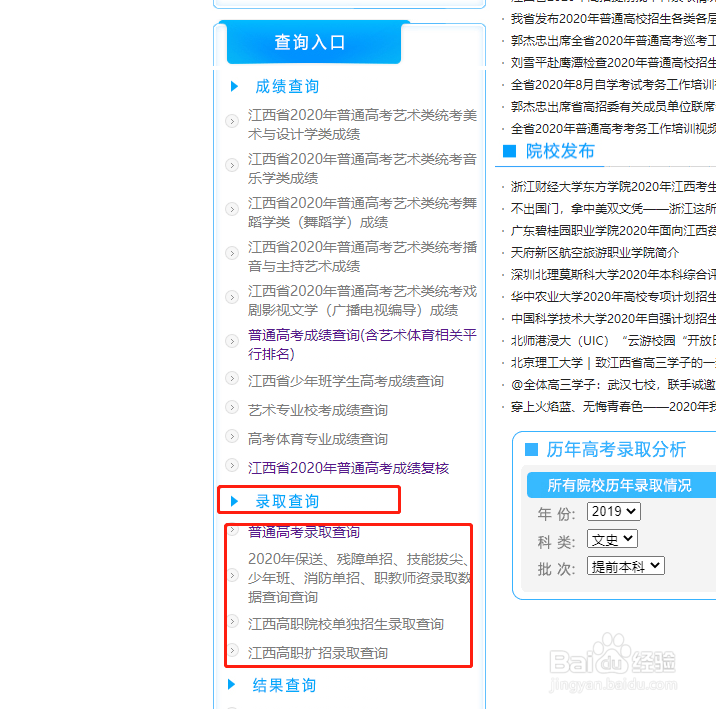Click the 录取查询 section triangle arrow
The image size is (716, 709).
coord(234,501)
